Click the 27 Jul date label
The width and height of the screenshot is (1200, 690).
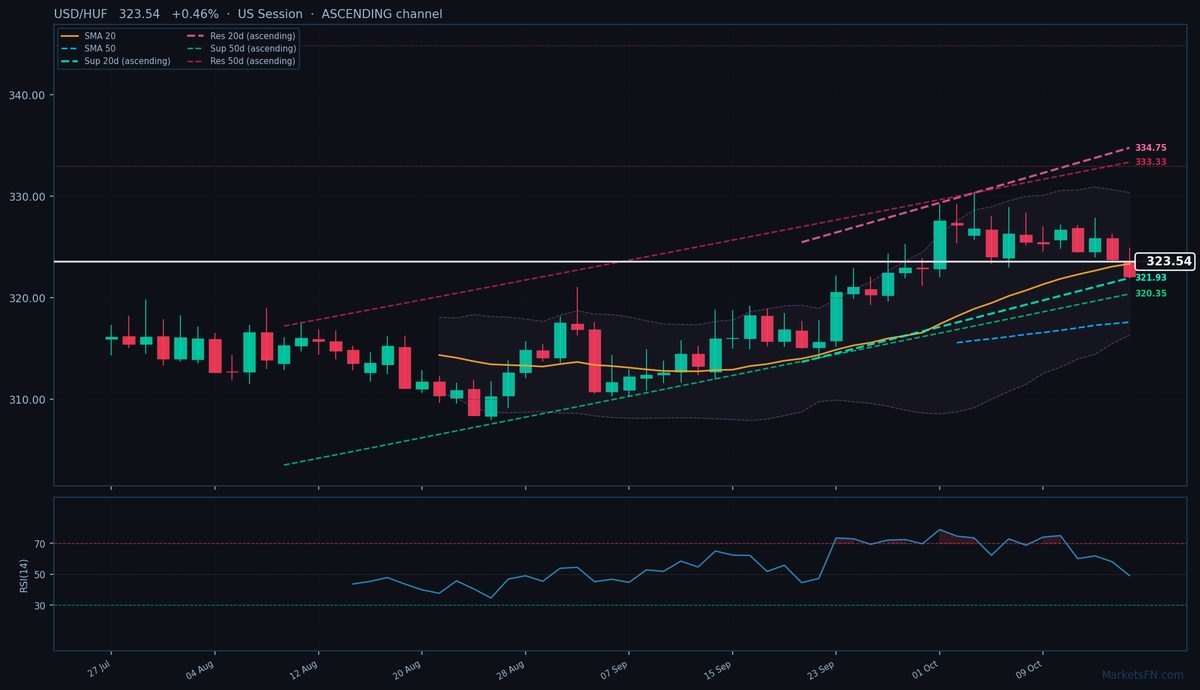99,668
